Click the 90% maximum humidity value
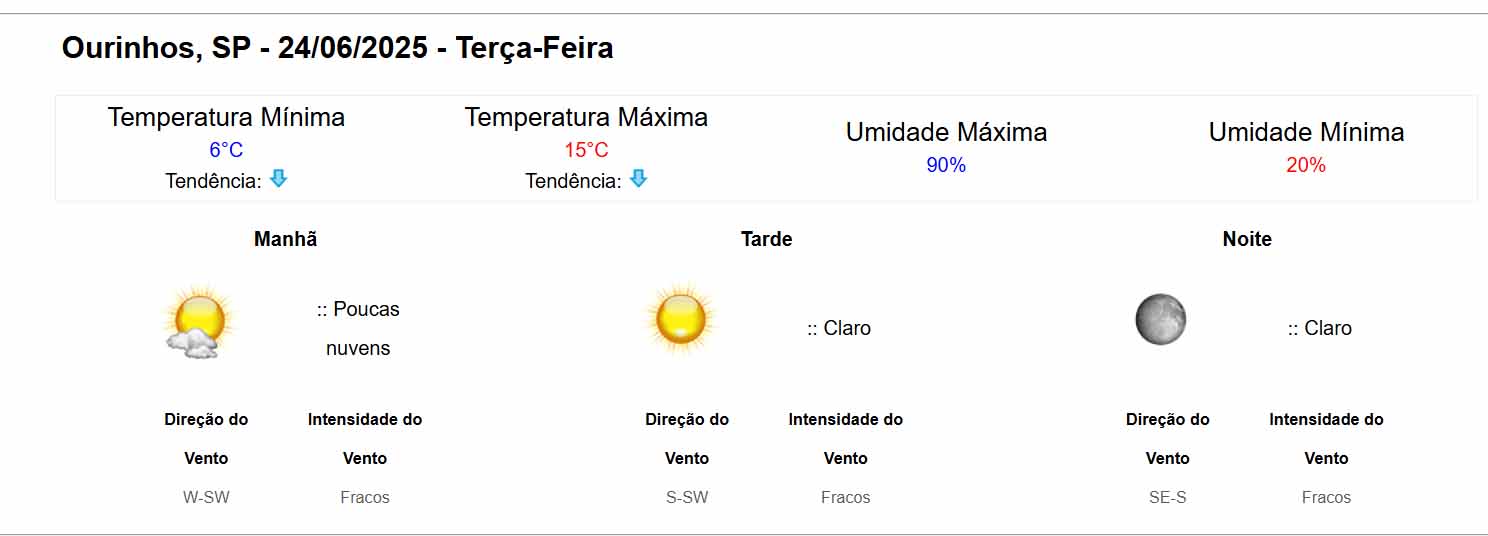The height and width of the screenshot is (536, 1488). [x=946, y=165]
